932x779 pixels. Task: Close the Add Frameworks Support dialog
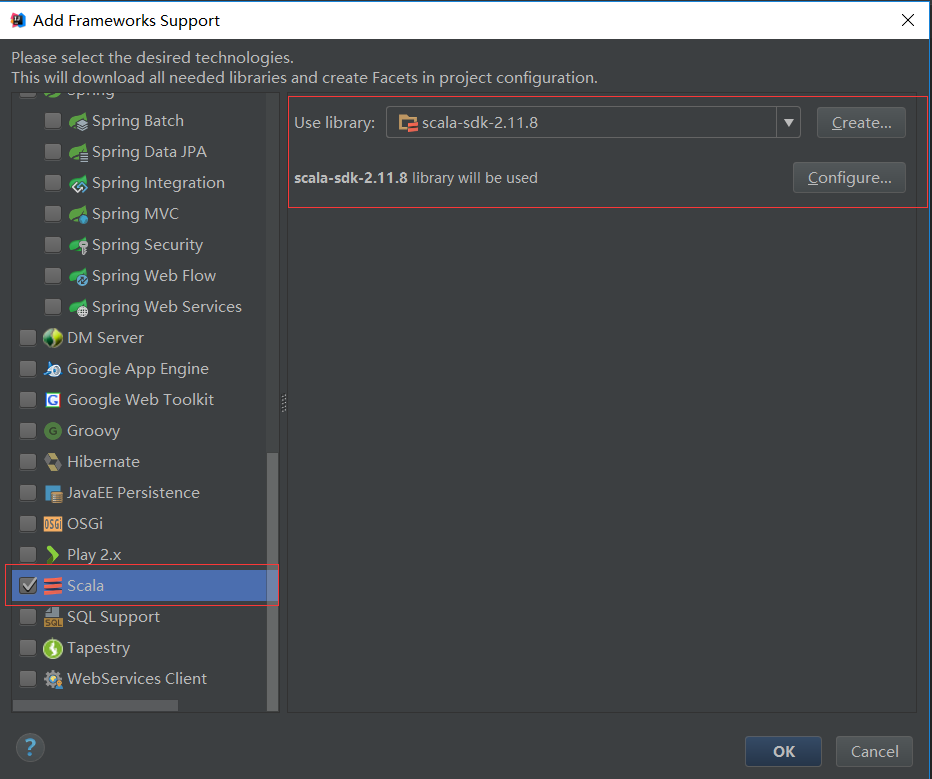908,20
